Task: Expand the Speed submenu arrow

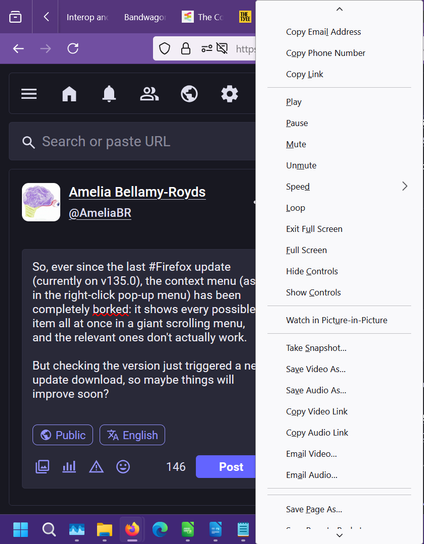Action: (405, 187)
